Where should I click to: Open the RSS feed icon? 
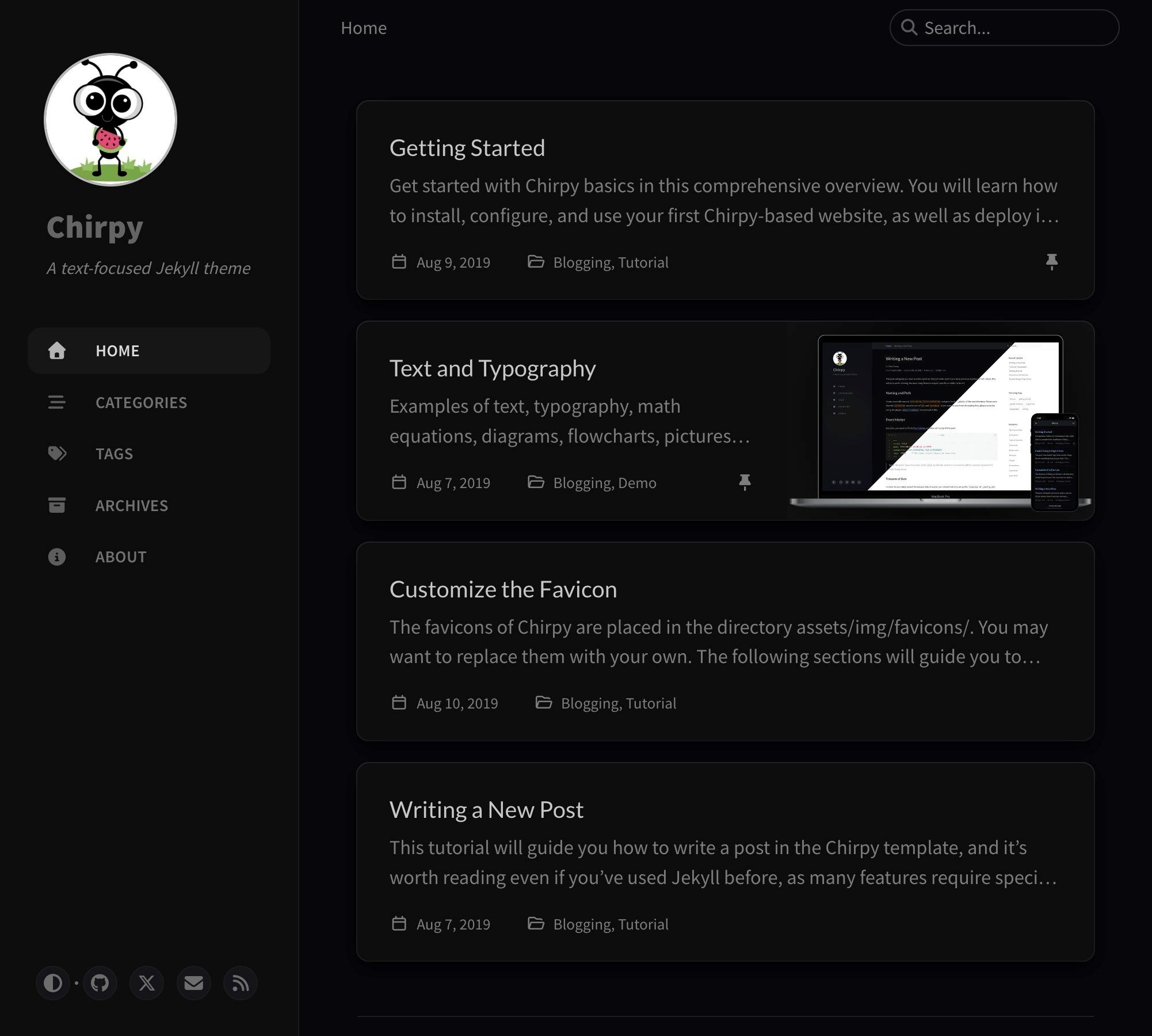239,983
